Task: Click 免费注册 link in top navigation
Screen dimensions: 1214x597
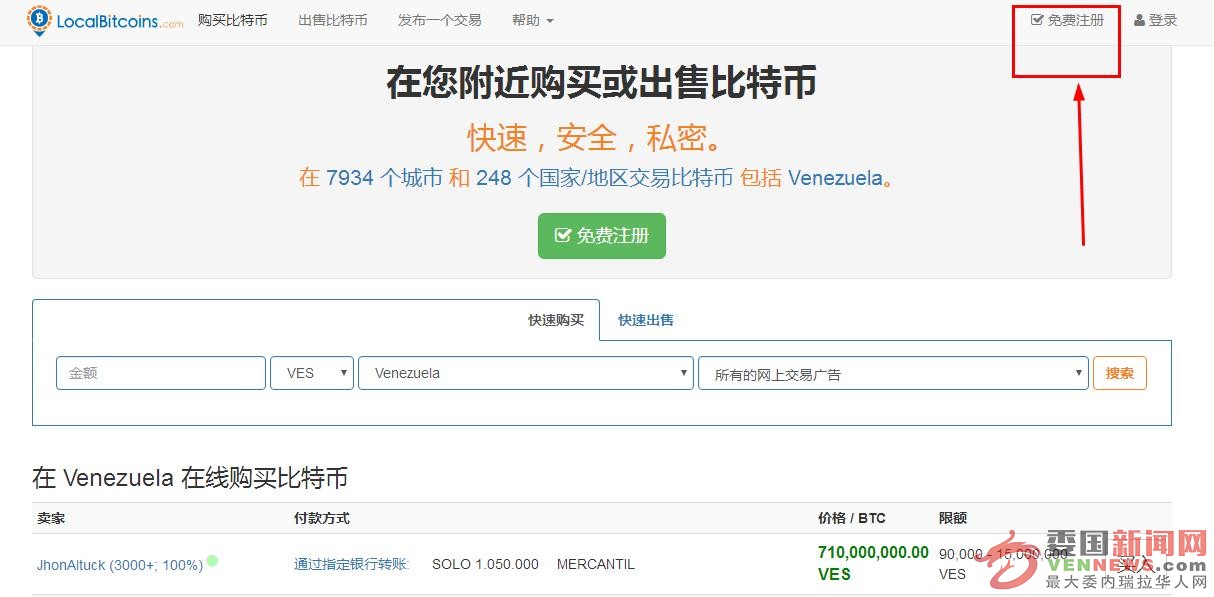Action: tap(1067, 20)
